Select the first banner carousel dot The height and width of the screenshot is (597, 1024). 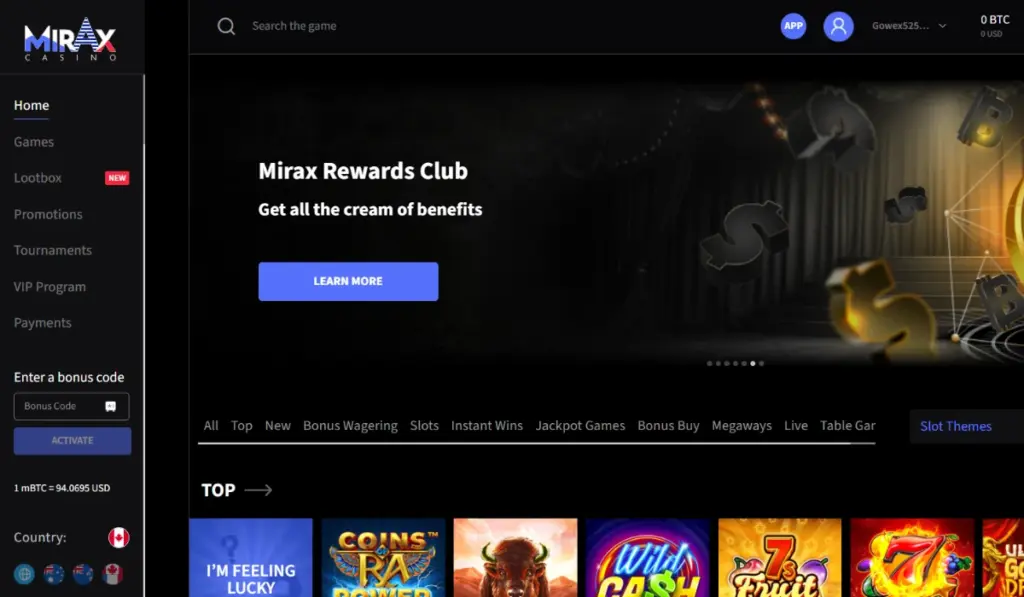pyautogui.click(x=710, y=363)
